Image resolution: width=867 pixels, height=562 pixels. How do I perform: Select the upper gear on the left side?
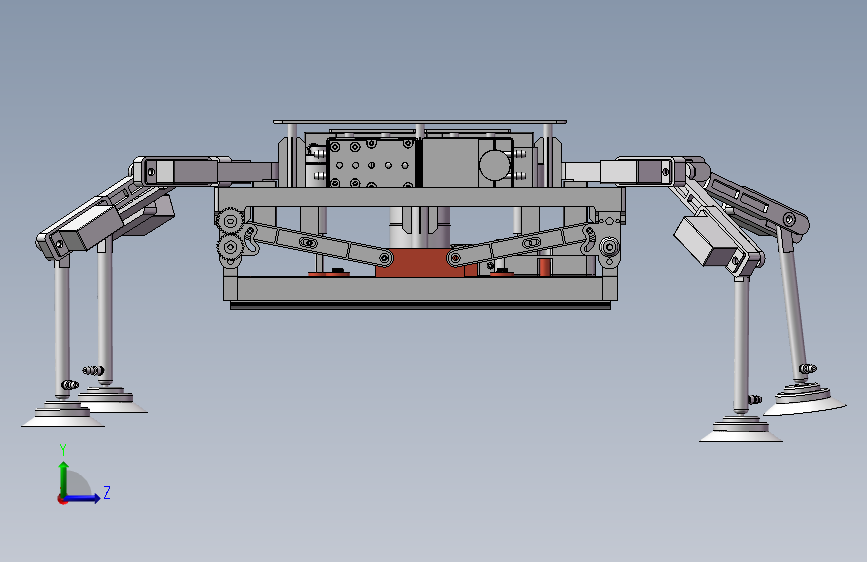(230, 221)
